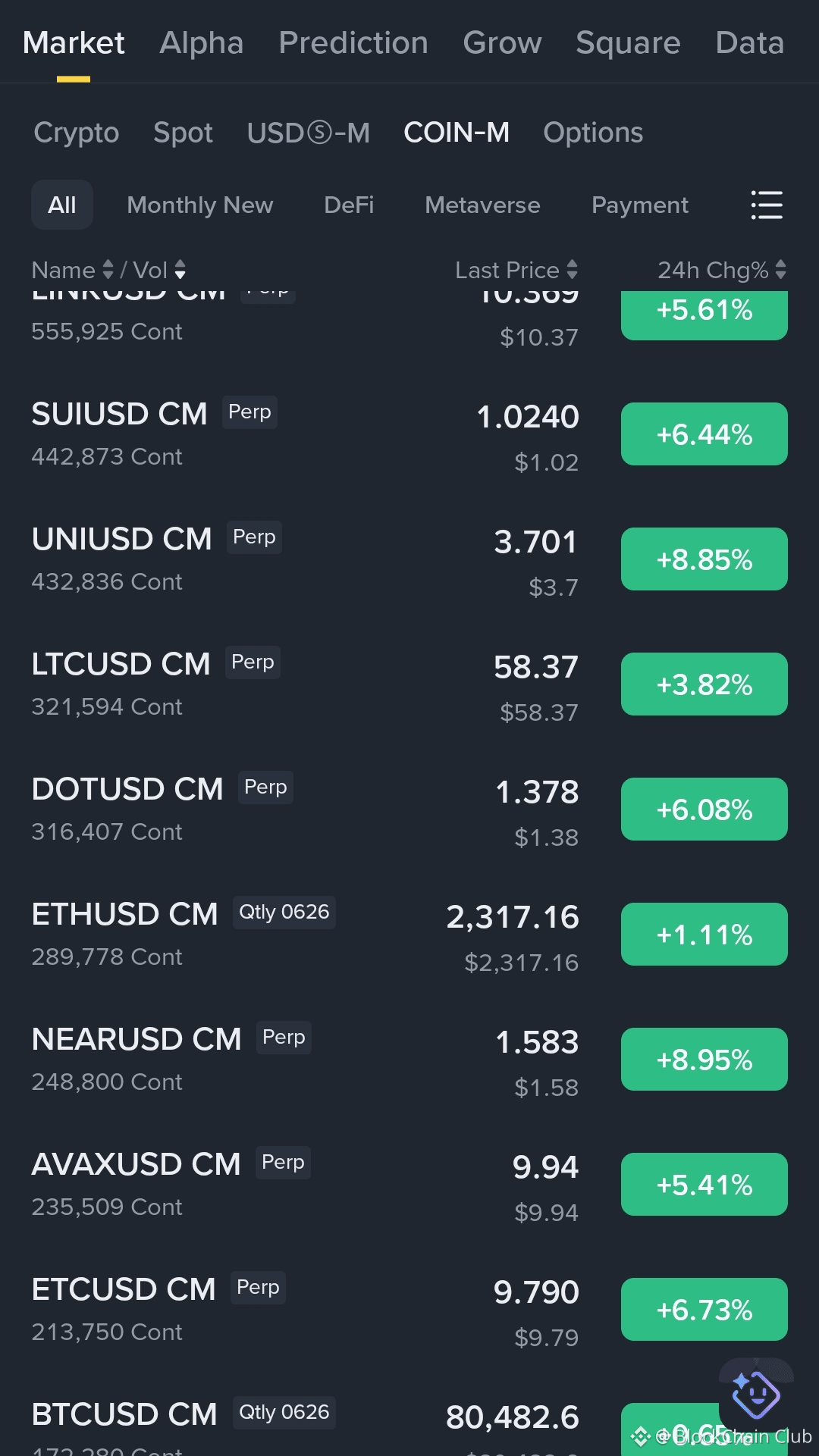Sort by 24h Chg% arrows

(x=780, y=270)
